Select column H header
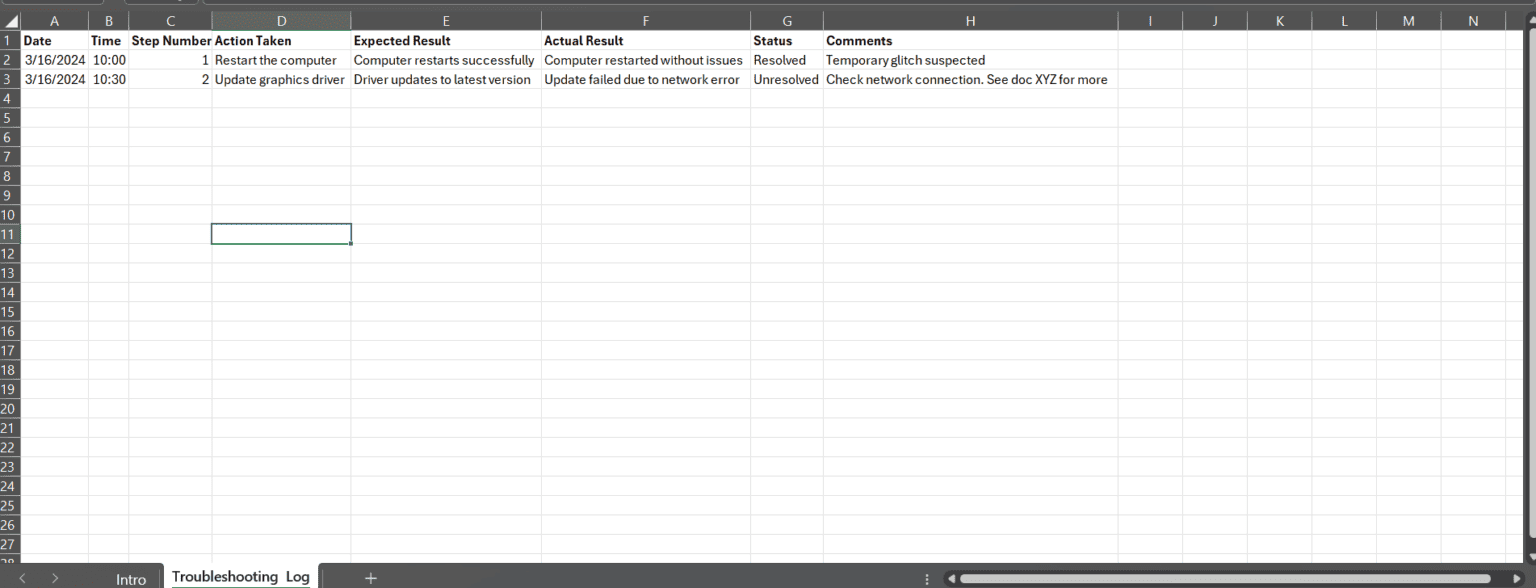The image size is (1536, 588). coord(970,21)
